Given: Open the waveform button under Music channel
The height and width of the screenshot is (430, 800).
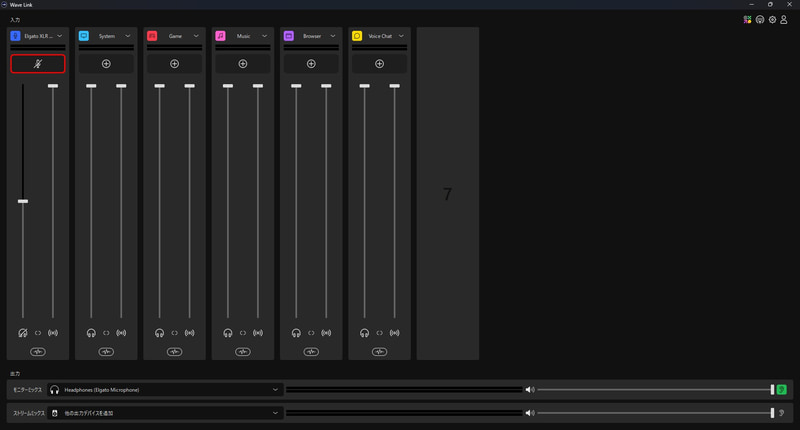Looking at the screenshot, I should 243,351.
